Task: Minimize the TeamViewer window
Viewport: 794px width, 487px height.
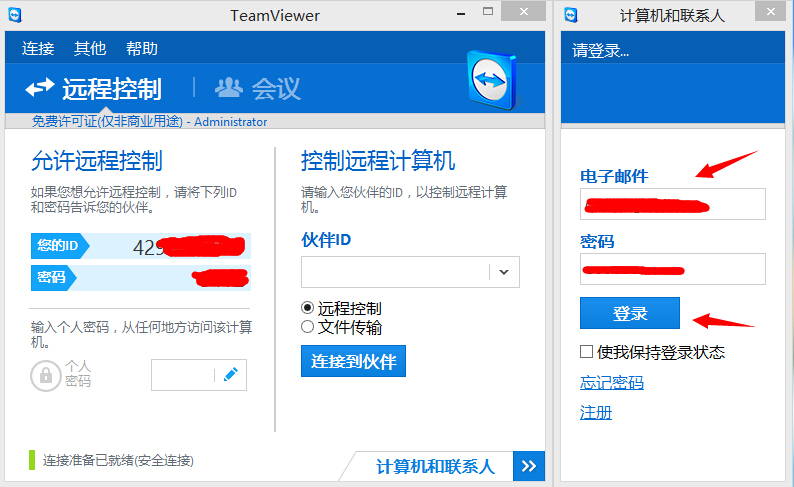Action: click(461, 13)
